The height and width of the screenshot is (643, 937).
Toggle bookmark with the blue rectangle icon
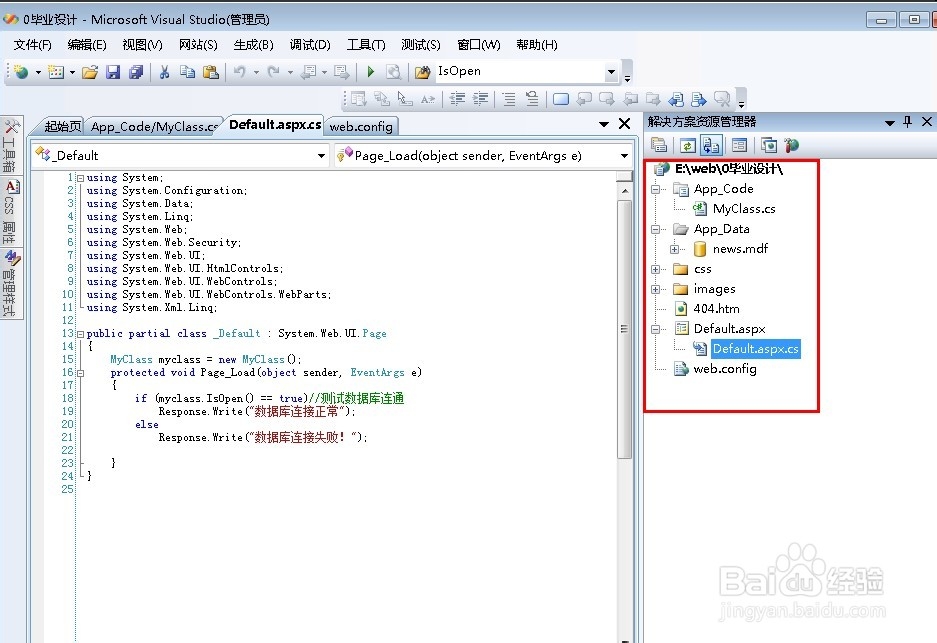coord(561,99)
